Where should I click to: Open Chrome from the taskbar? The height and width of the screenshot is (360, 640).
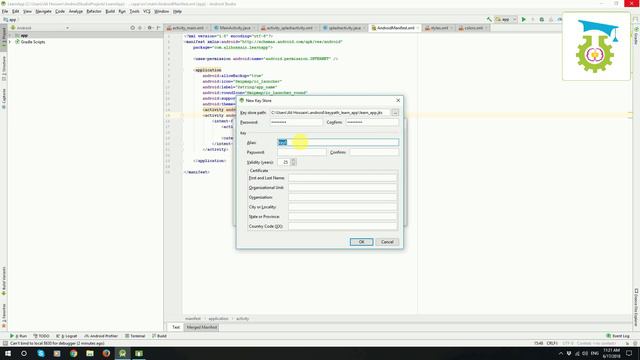[73, 353]
